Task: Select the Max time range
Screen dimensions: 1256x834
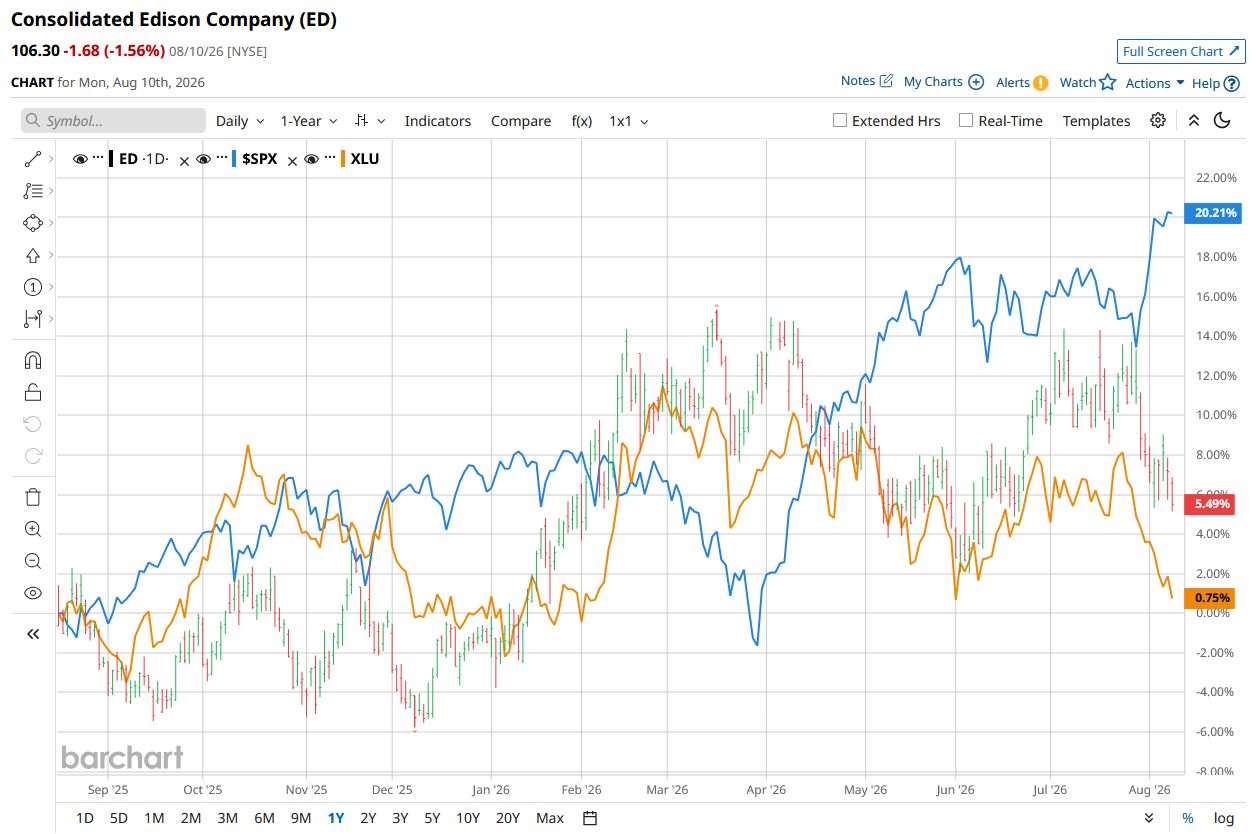Action: click(550, 818)
